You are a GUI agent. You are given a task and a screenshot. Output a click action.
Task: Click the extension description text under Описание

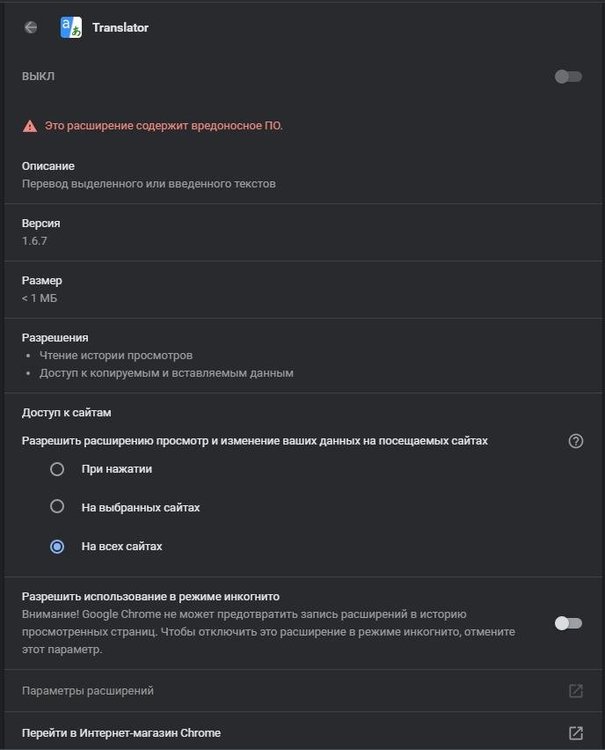[x=149, y=184]
